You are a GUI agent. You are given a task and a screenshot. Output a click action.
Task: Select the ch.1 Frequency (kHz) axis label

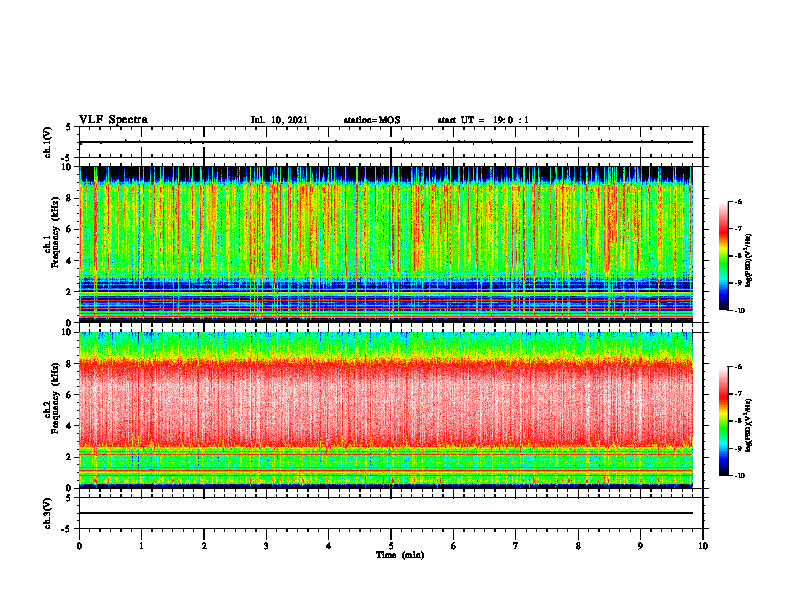[51, 233]
